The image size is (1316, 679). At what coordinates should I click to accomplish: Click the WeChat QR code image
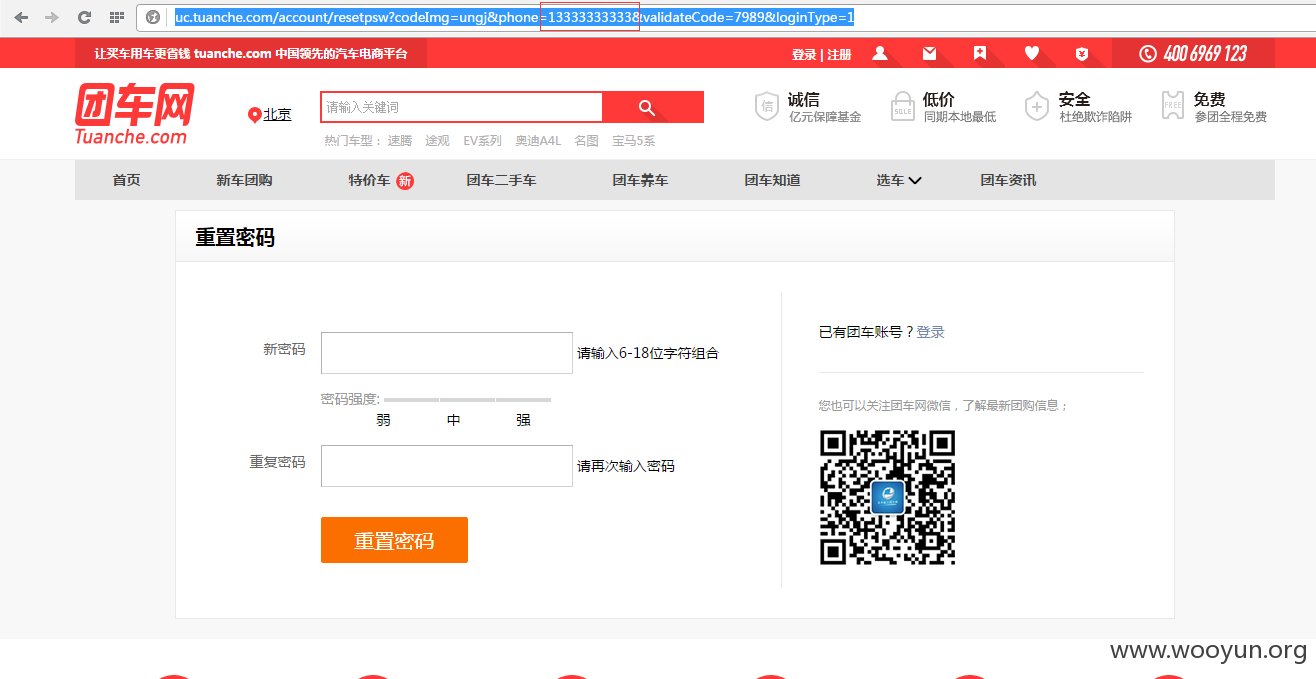(887, 497)
